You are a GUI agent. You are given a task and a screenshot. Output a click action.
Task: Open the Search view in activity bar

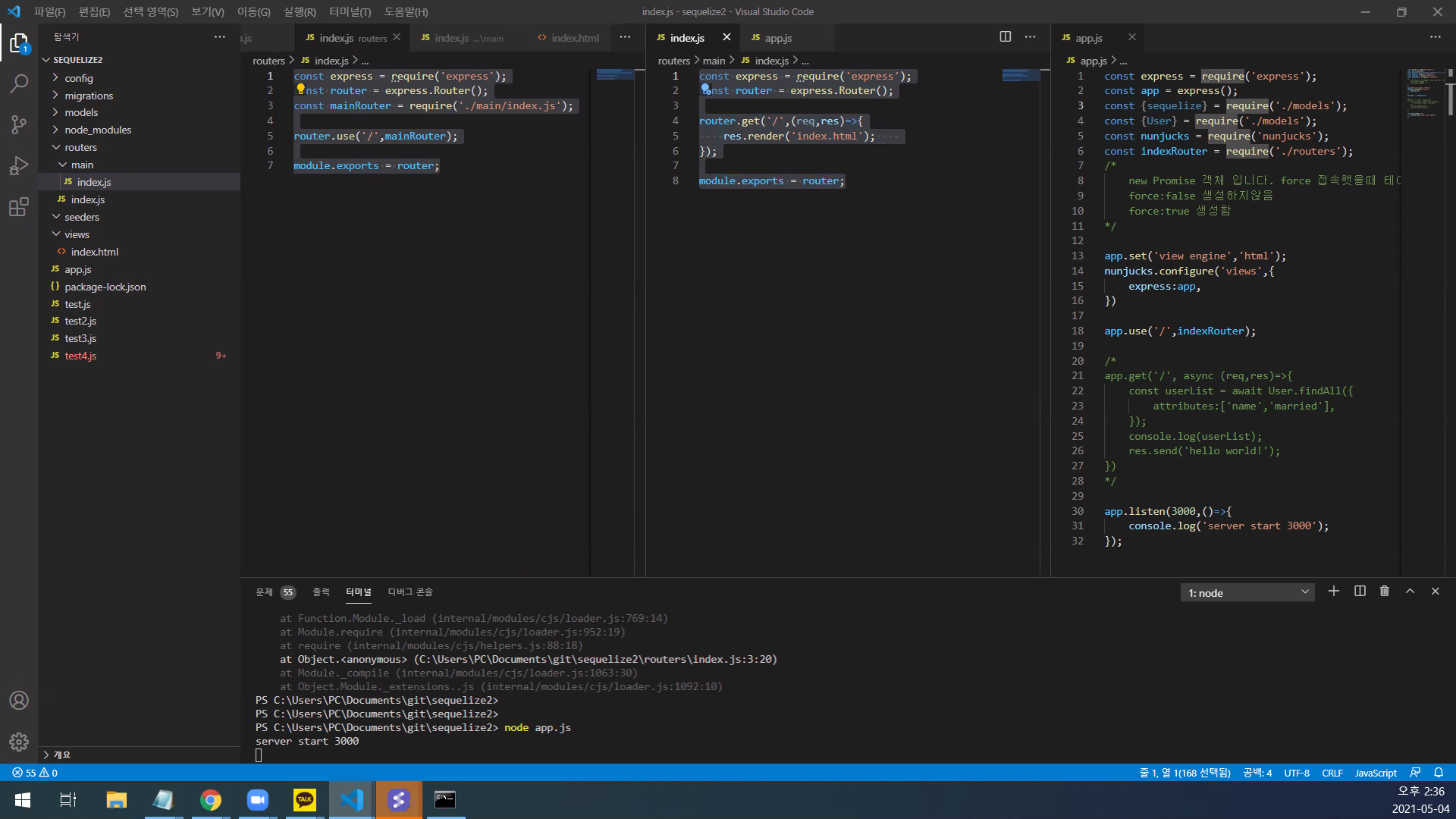pos(19,83)
